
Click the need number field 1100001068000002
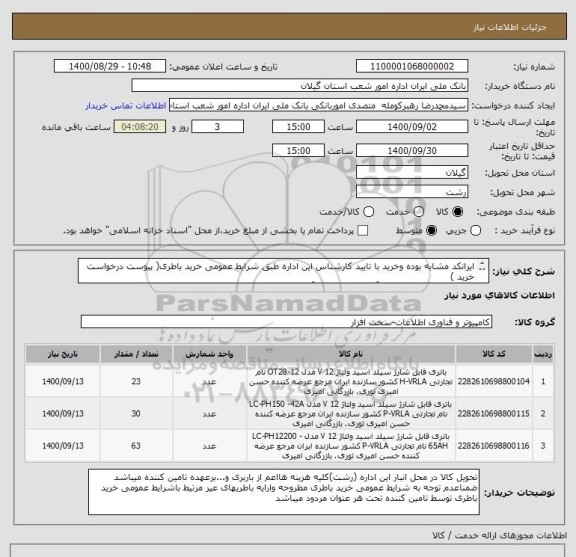tap(412, 67)
